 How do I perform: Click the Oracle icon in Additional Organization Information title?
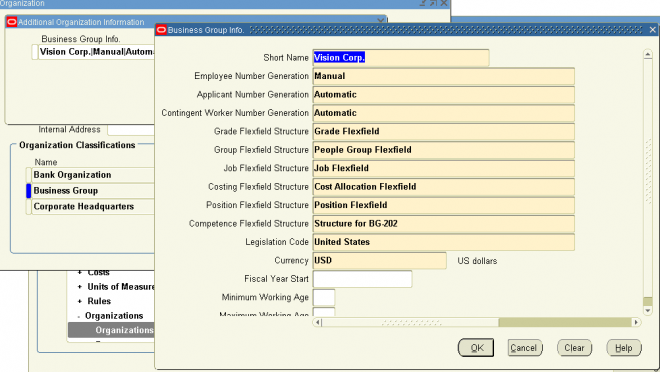(12, 22)
